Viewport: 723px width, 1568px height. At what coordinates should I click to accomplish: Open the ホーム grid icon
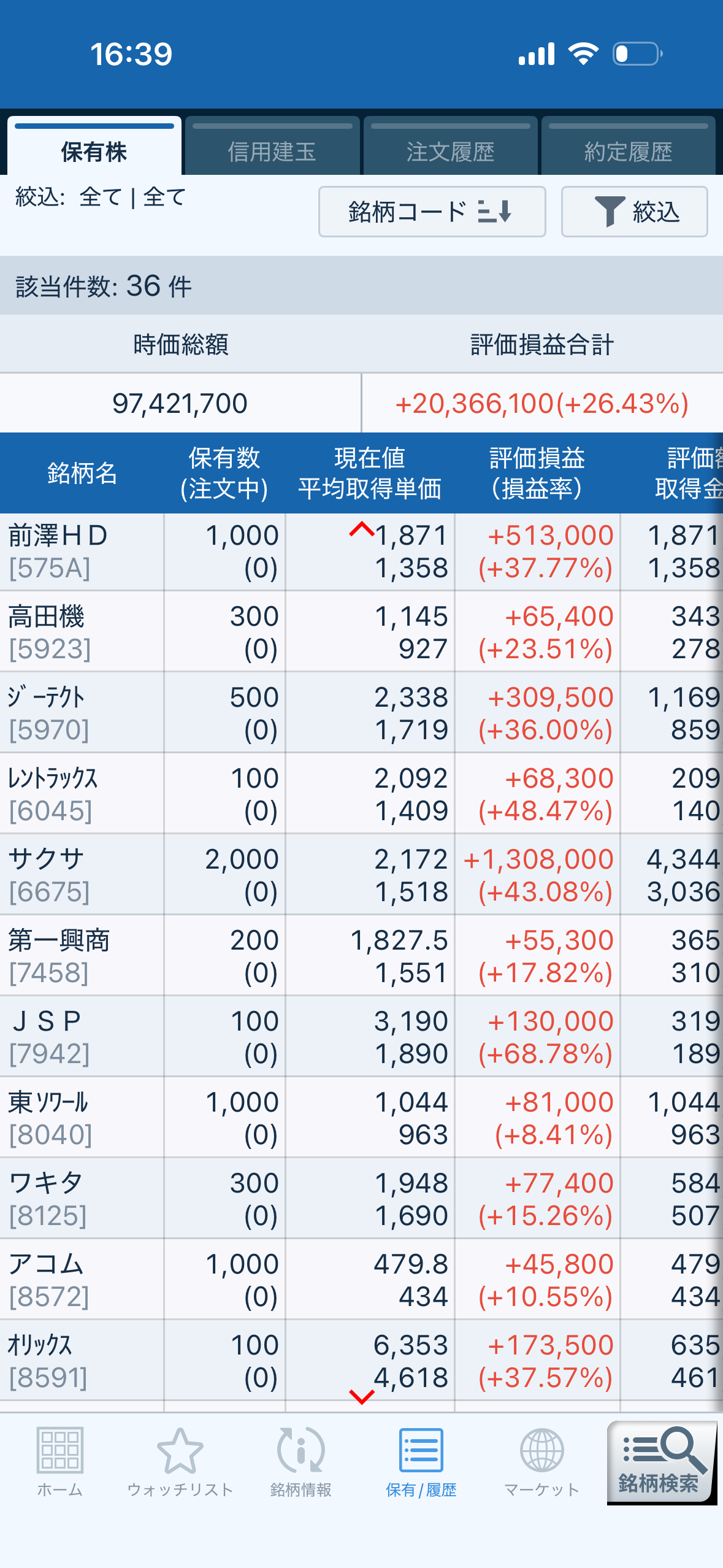click(x=59, y=1450)
